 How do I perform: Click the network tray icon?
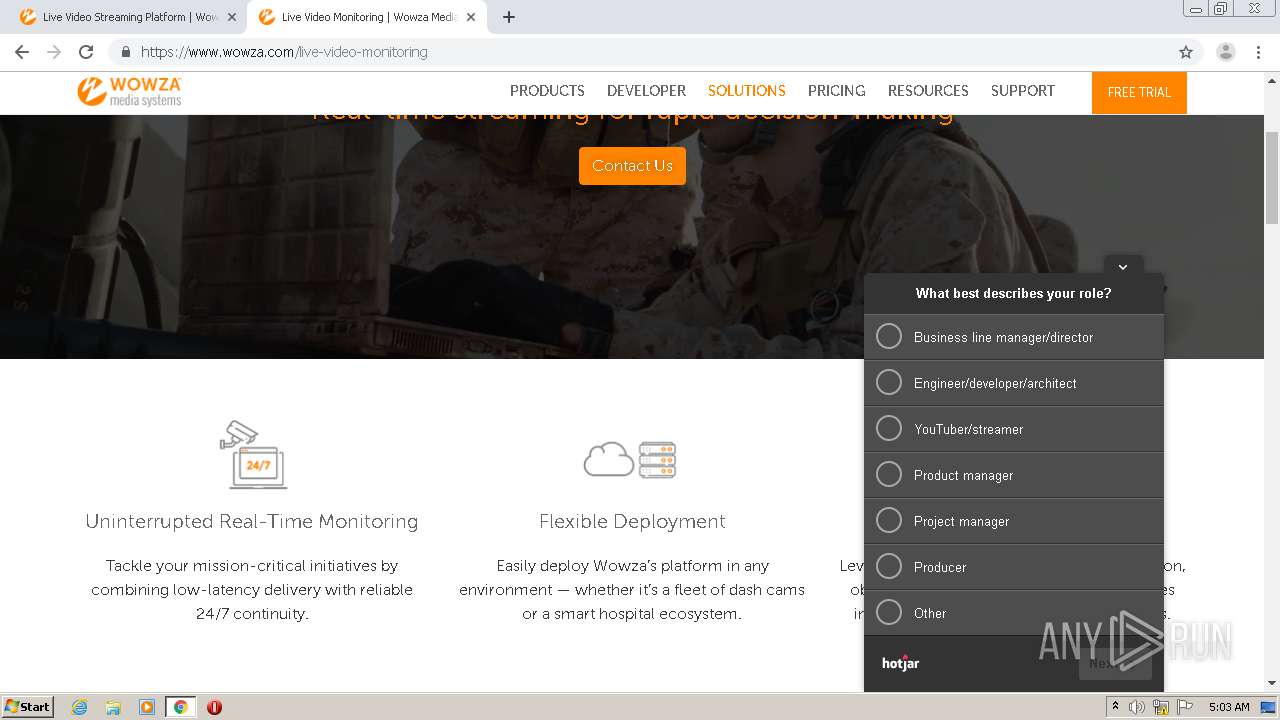[1161, 707]
